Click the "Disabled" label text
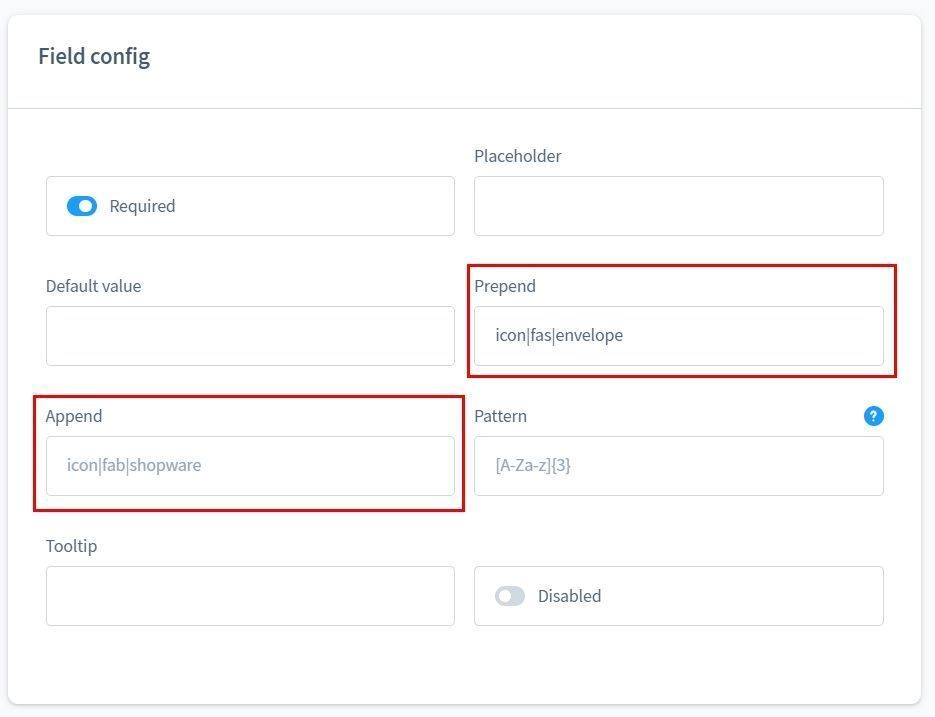Image resolution: width=935 pixels, height=717 pixels. point(569,596)
